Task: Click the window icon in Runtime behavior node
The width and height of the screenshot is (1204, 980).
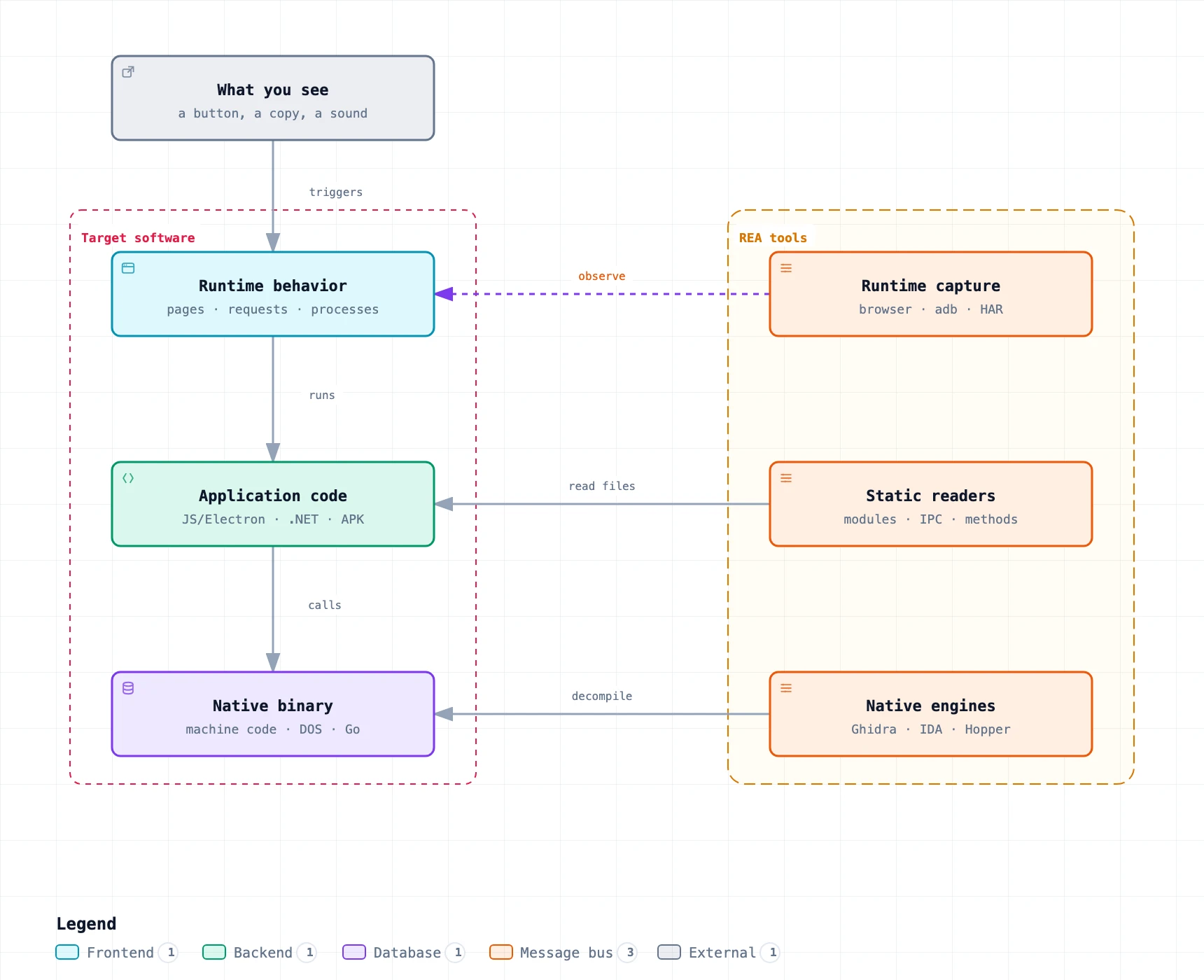Action: tap(128, 268)
